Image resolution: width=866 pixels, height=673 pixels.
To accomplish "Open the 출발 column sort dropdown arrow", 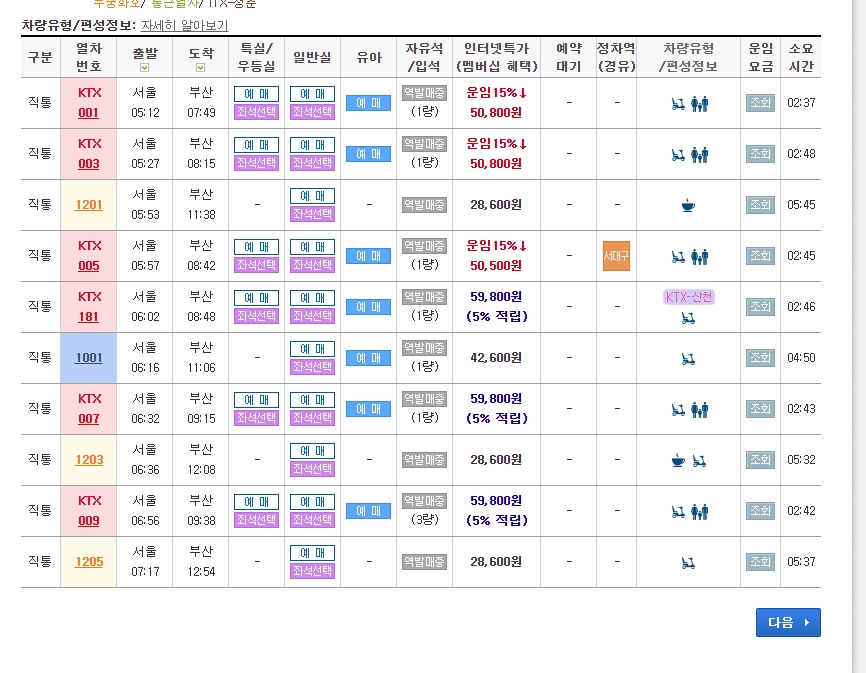I will click(144, 67).
